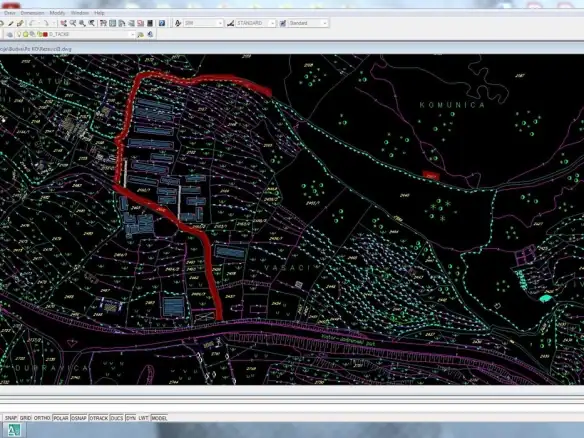Toggle POLAR tracking in status bar
This screenshot has height=438, width=584.
coord(61,418)
